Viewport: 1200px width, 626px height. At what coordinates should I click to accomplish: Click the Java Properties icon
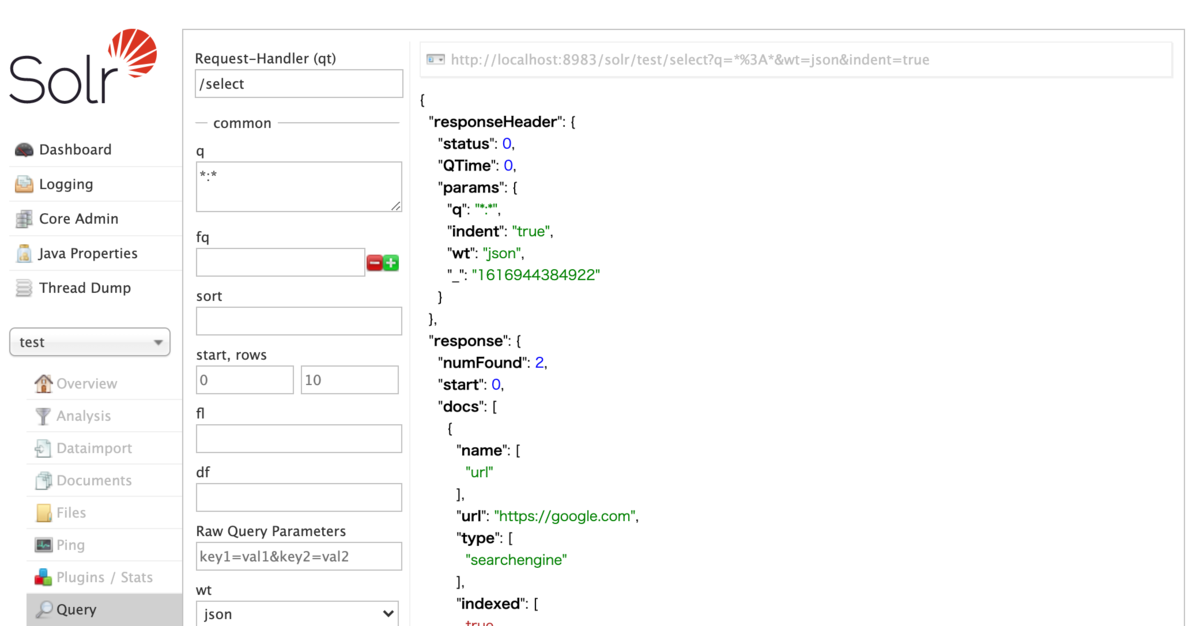point(24,253)
